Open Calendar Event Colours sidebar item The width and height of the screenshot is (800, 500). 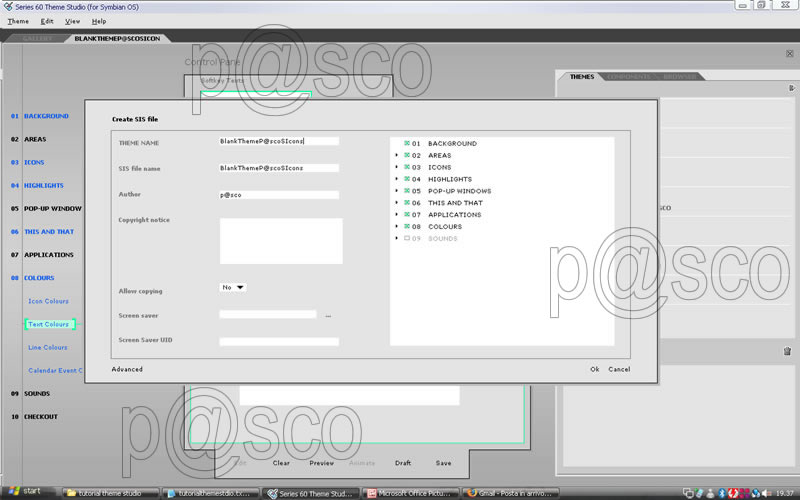55,370
